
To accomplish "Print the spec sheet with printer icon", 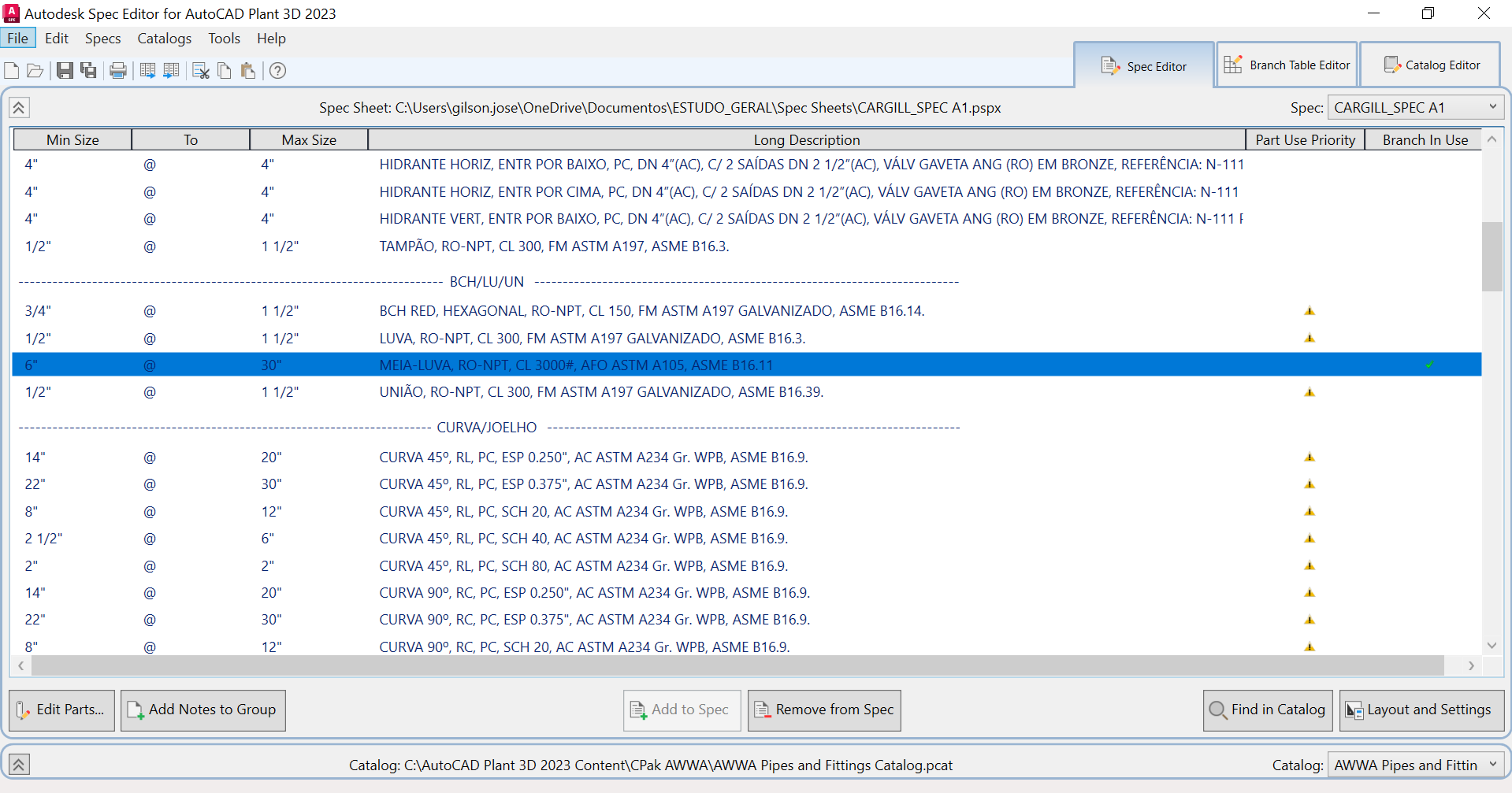I will pyautogui.click(x=118, y=71).
